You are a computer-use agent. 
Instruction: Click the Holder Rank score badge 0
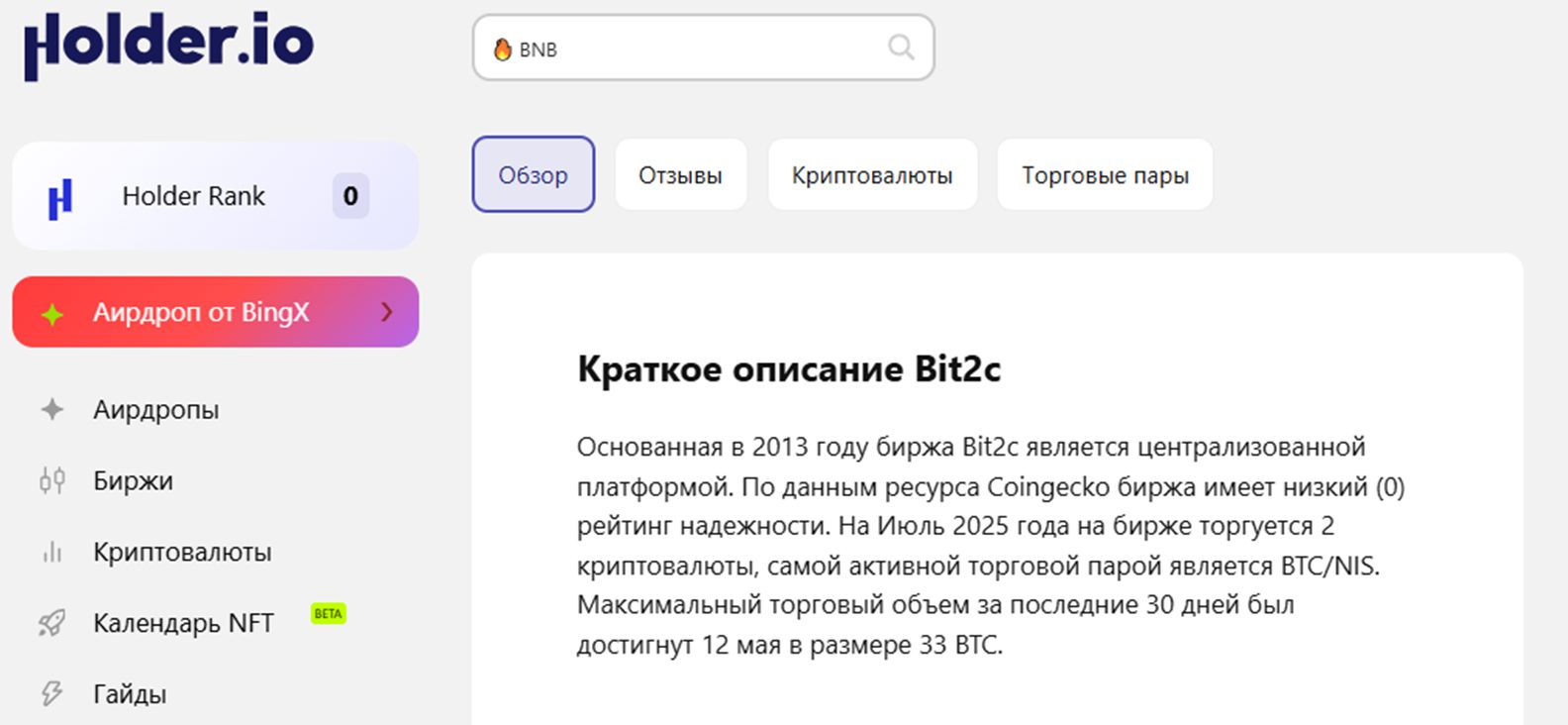350,196
